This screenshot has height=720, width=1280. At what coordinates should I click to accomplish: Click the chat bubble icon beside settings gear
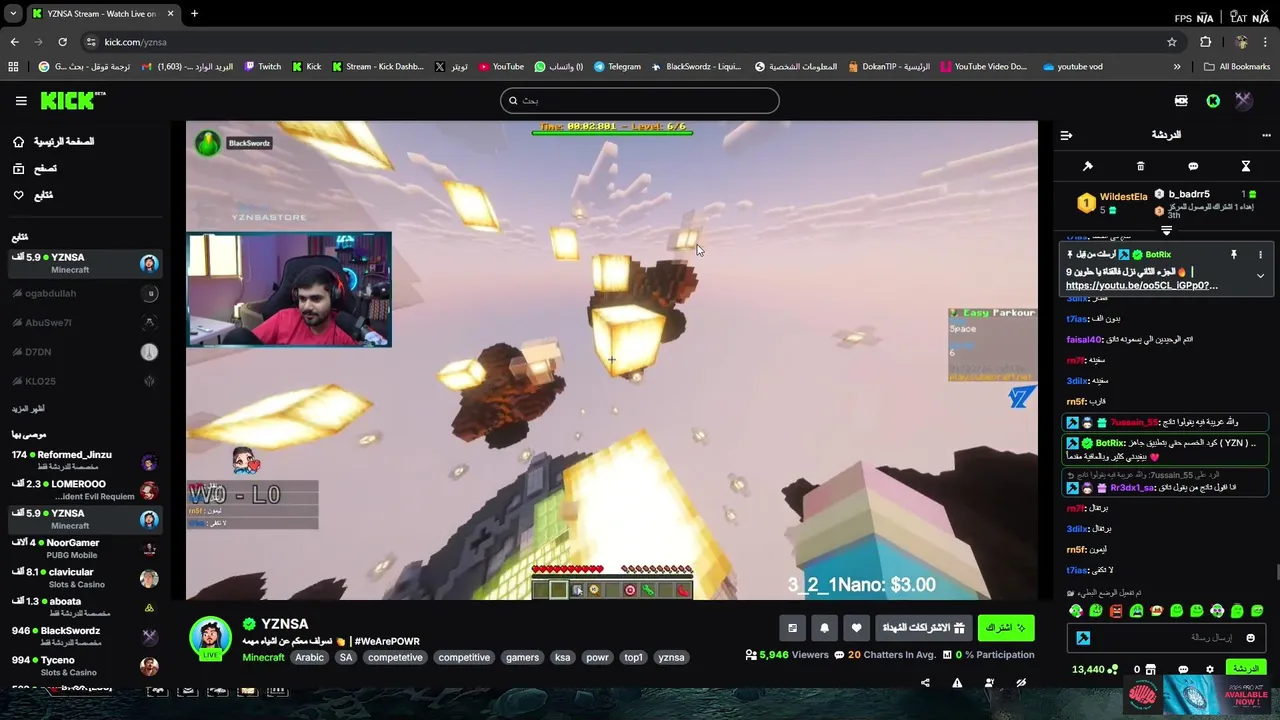[1183, 669]
